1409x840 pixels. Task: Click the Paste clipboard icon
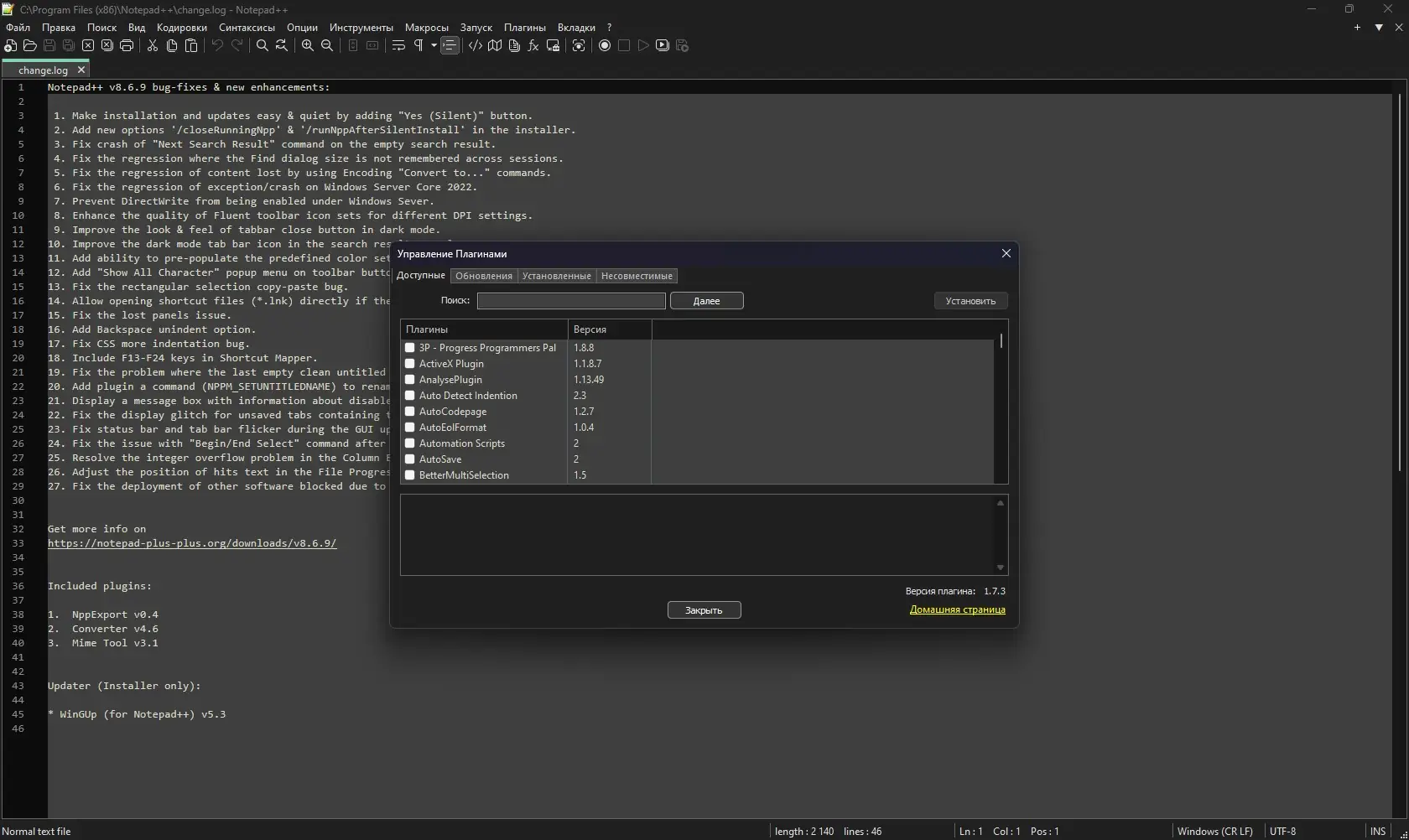191,46
